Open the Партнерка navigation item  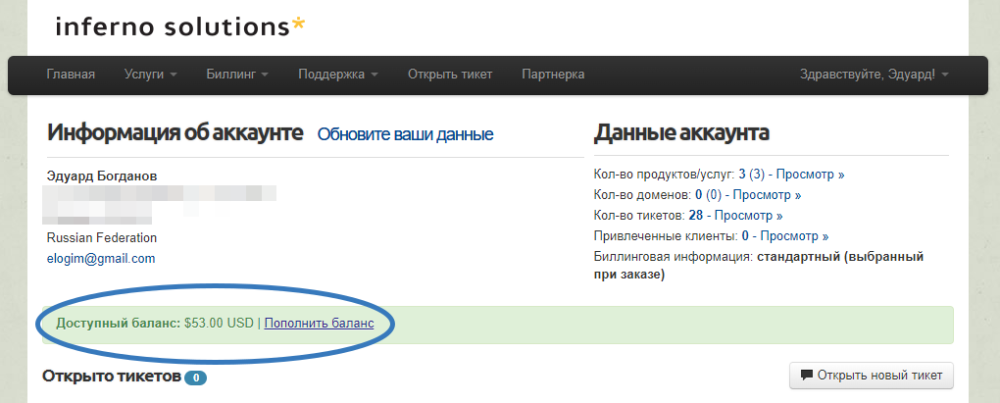pyautogui.click(x=553, y=75)
